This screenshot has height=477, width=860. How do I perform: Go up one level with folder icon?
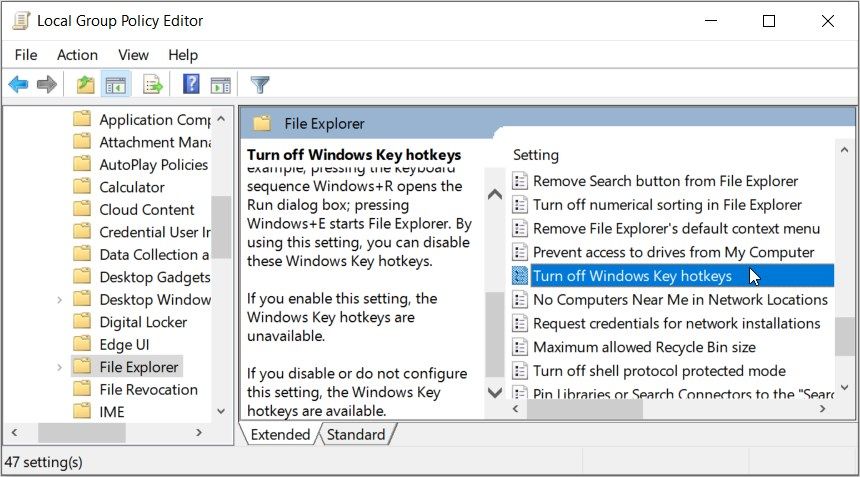point(86,85)
